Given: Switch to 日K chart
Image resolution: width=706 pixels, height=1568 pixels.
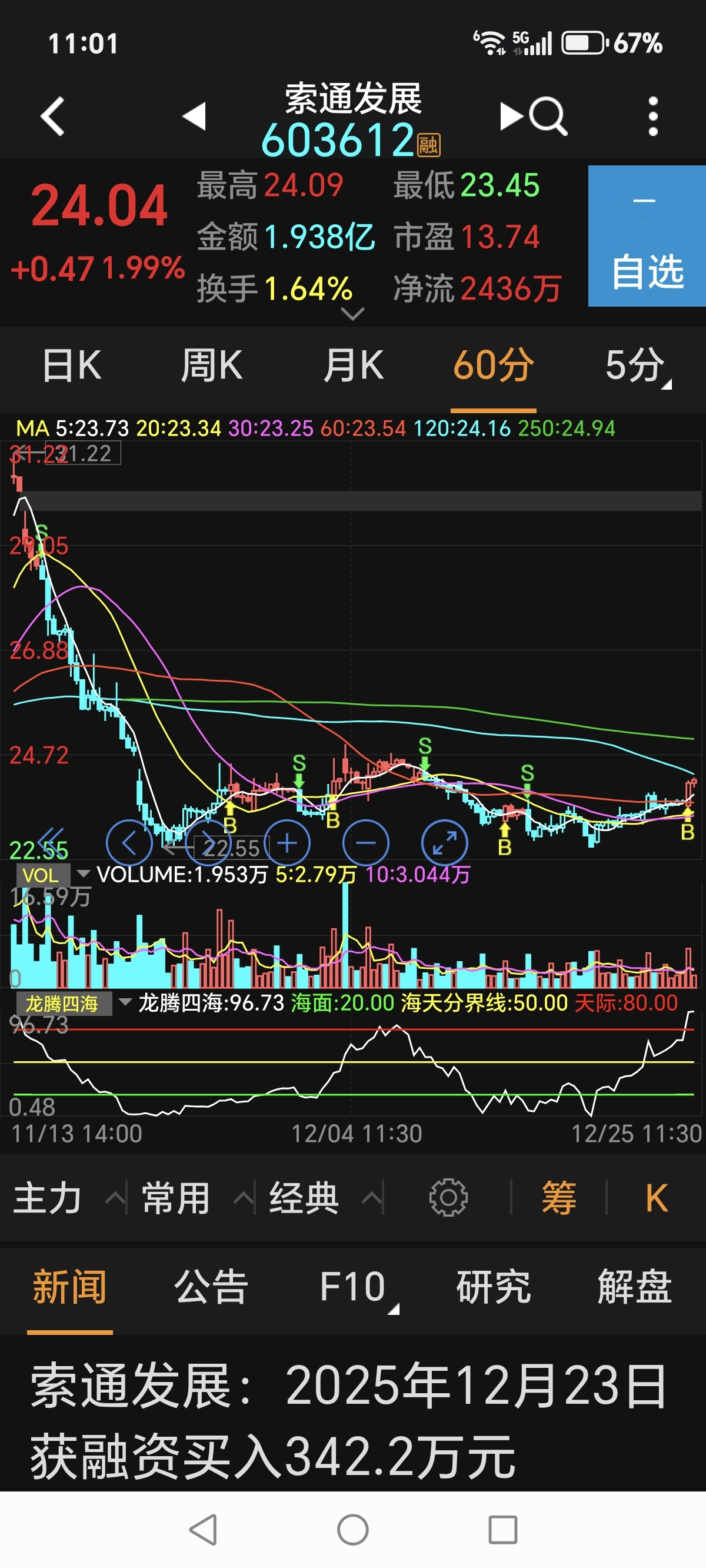Looking at the screenshot, I should pos(71,365).
